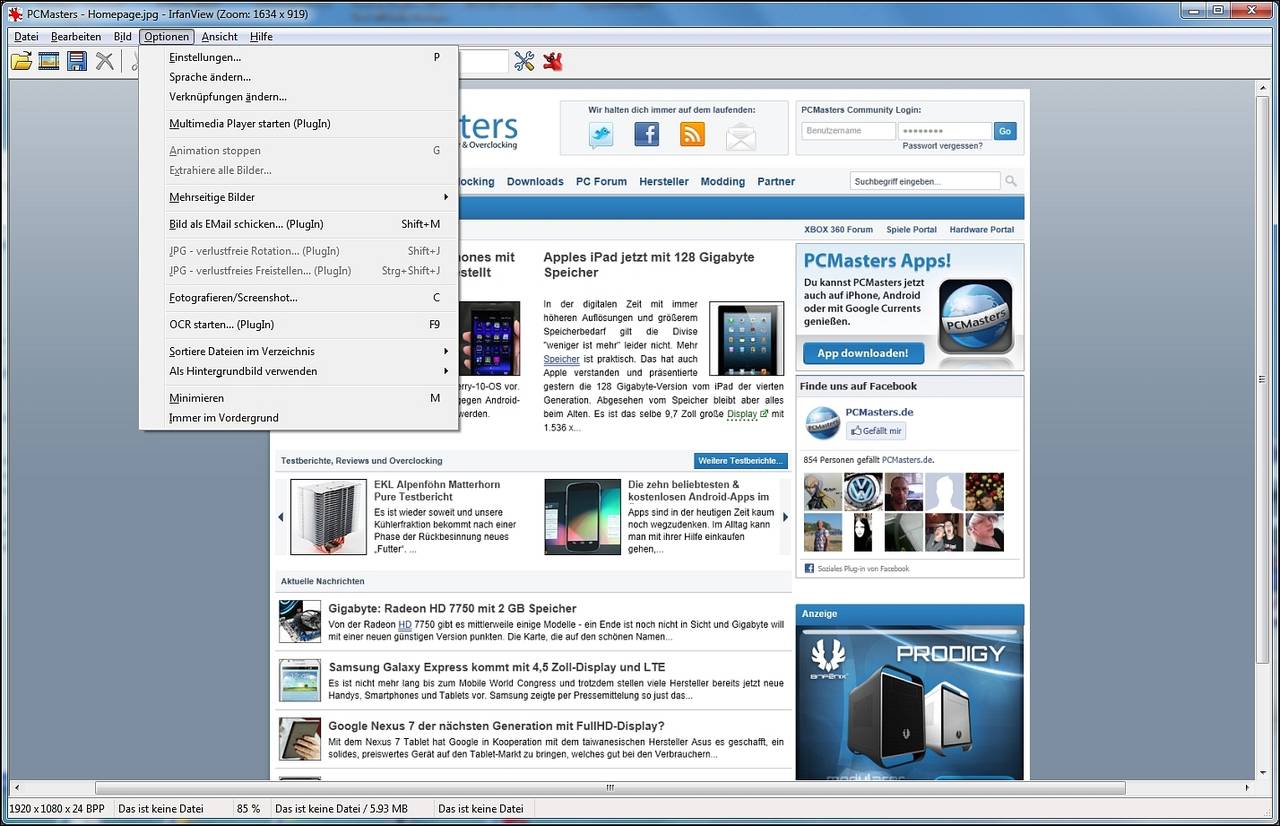Click the right carousel arrow in Testberichte
The width and height of the screenshot is (1280, 826).
785,517
